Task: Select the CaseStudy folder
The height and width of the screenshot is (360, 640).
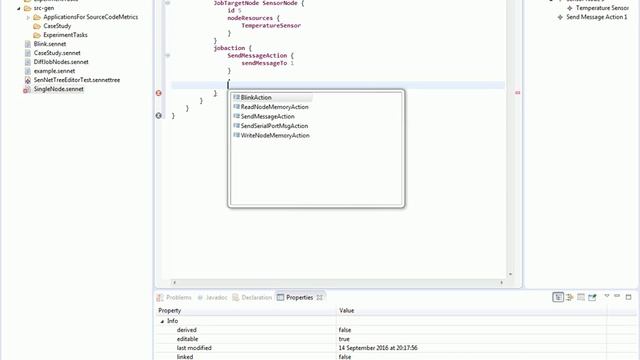Action: click(57, 26)
